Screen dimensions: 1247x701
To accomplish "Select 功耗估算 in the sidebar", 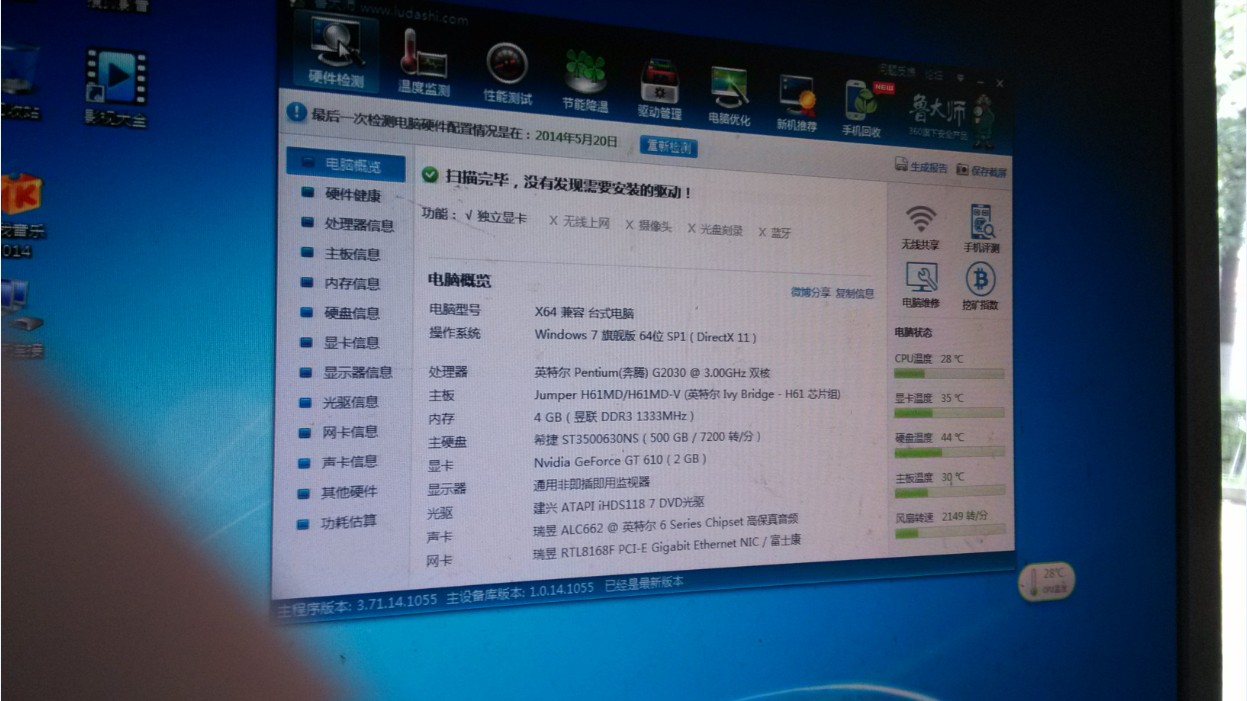I will [346, 523].
